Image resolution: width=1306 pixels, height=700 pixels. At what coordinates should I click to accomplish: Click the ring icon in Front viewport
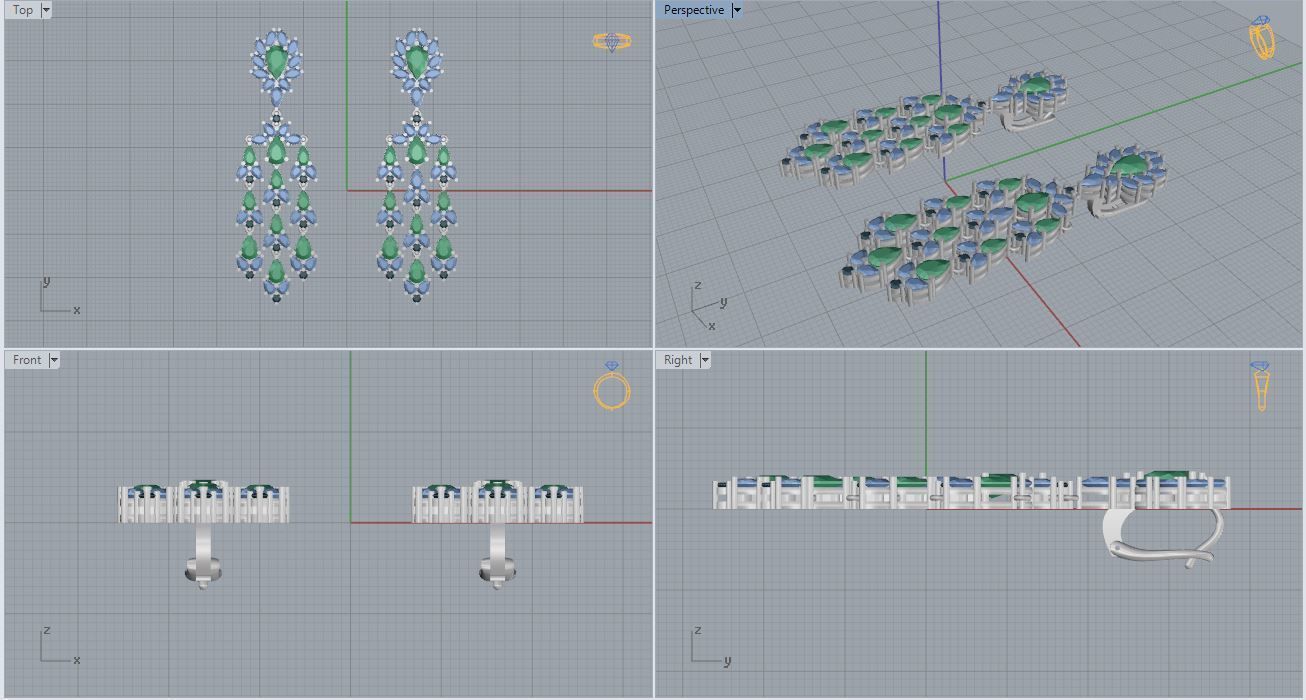tap(612, 386)
